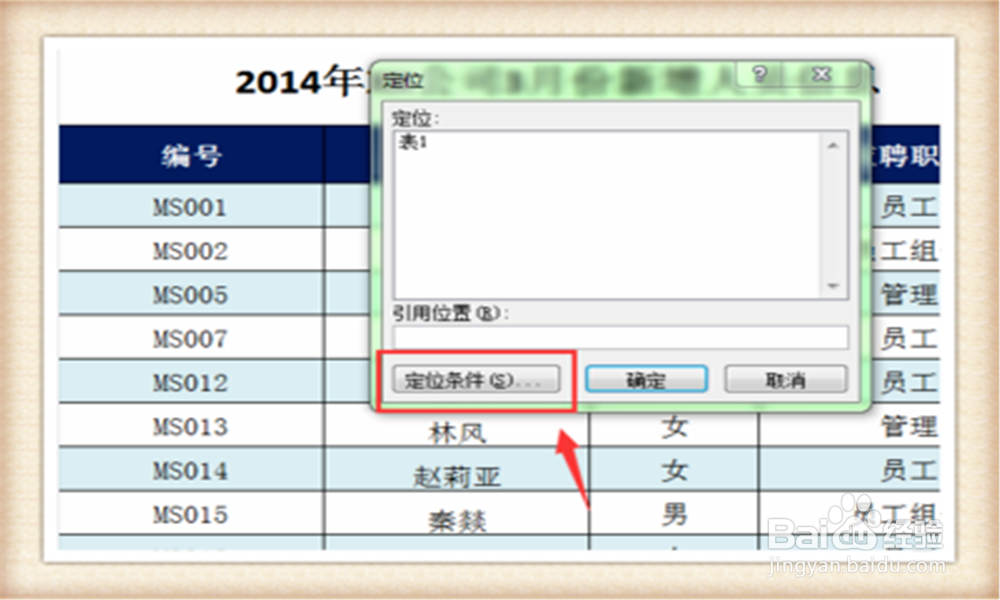Select the name cell 赵莉亚
This screenshot has width=1000, height=600.
coord(457,470)
